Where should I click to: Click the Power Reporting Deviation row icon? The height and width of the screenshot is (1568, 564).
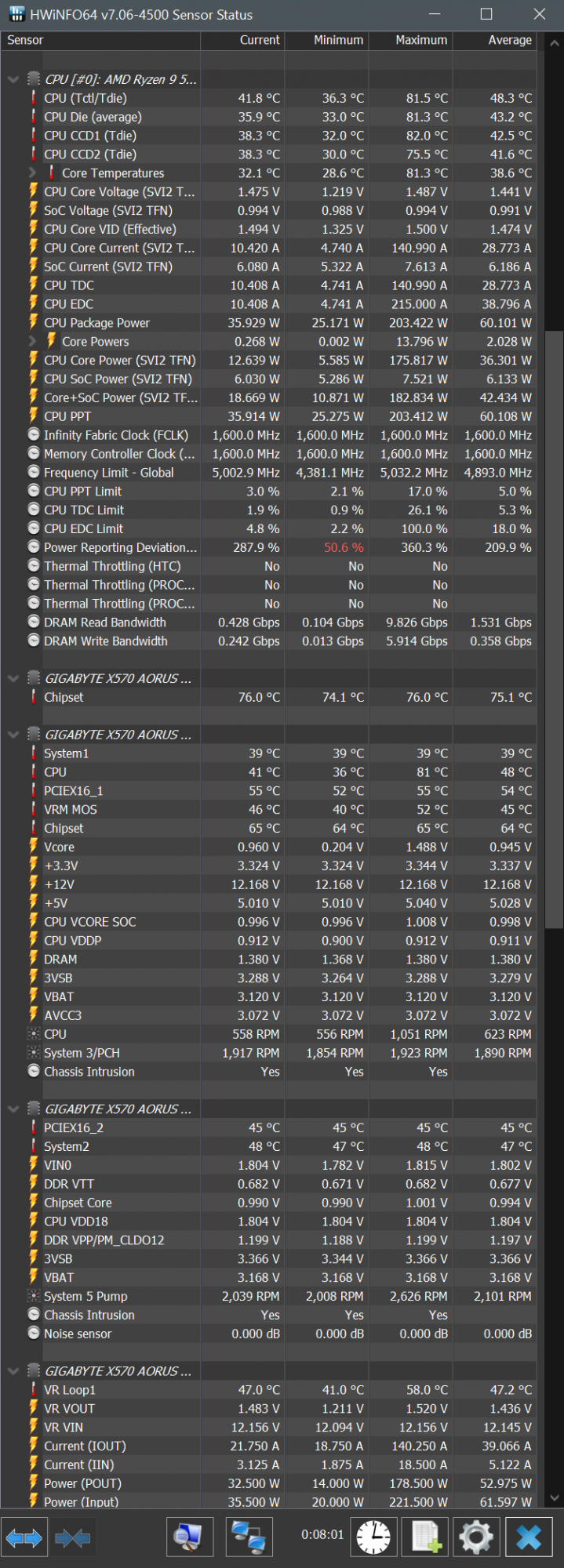click(34, 547)
